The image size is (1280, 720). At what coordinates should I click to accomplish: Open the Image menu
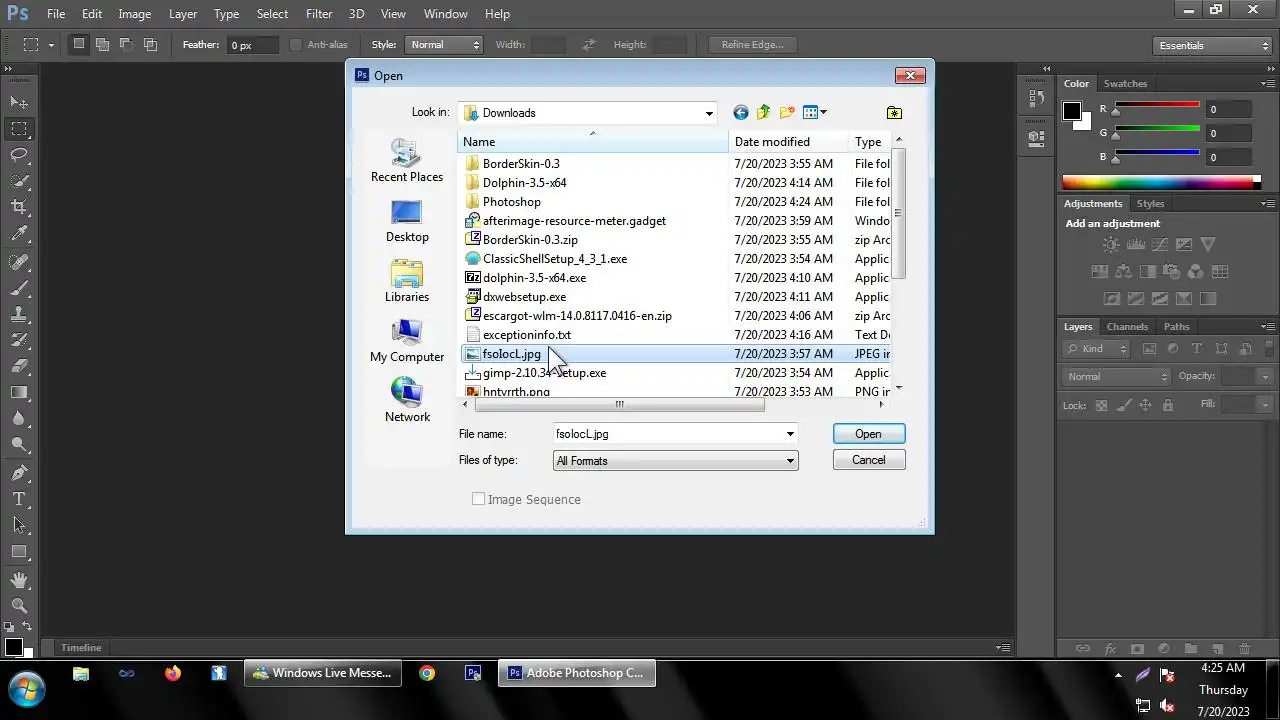(135, 14)
